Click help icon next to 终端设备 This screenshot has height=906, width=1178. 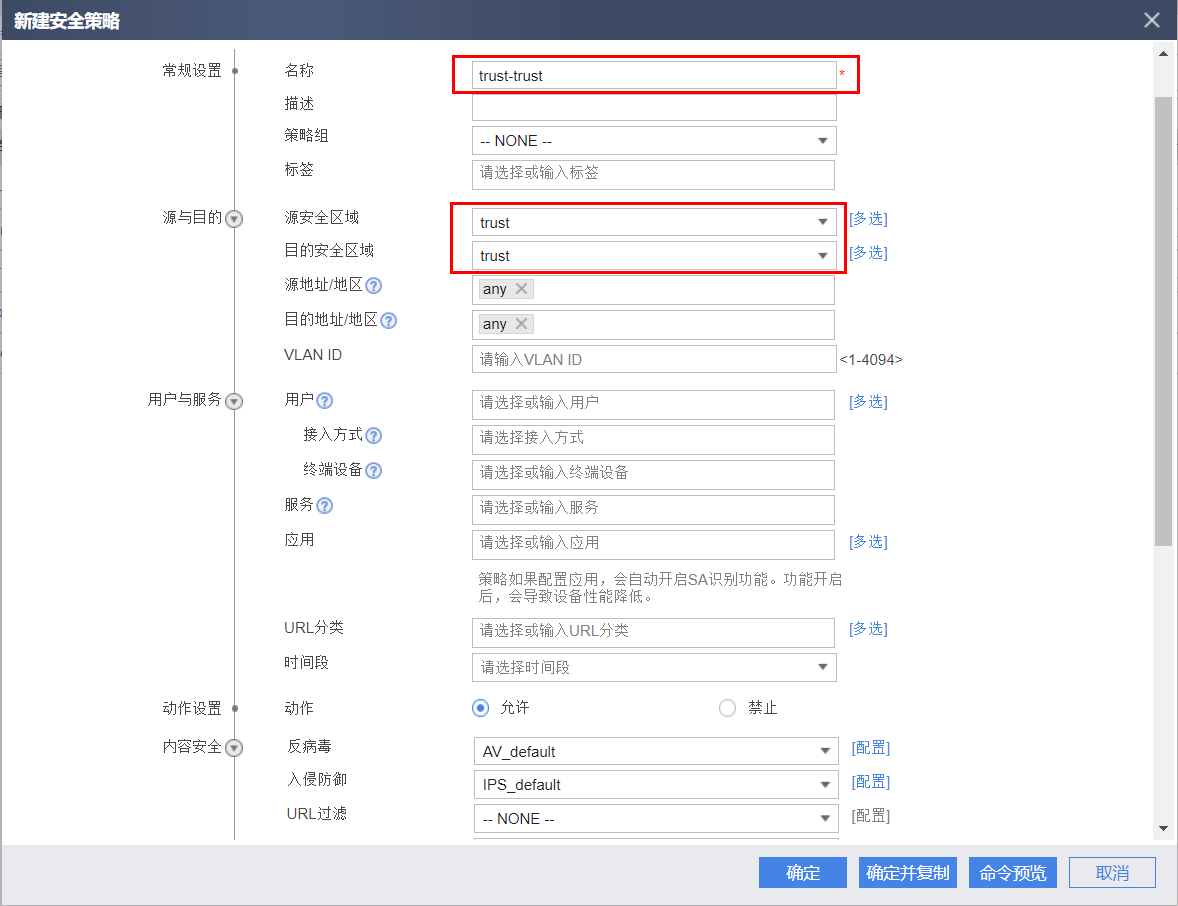coord(373,470)
